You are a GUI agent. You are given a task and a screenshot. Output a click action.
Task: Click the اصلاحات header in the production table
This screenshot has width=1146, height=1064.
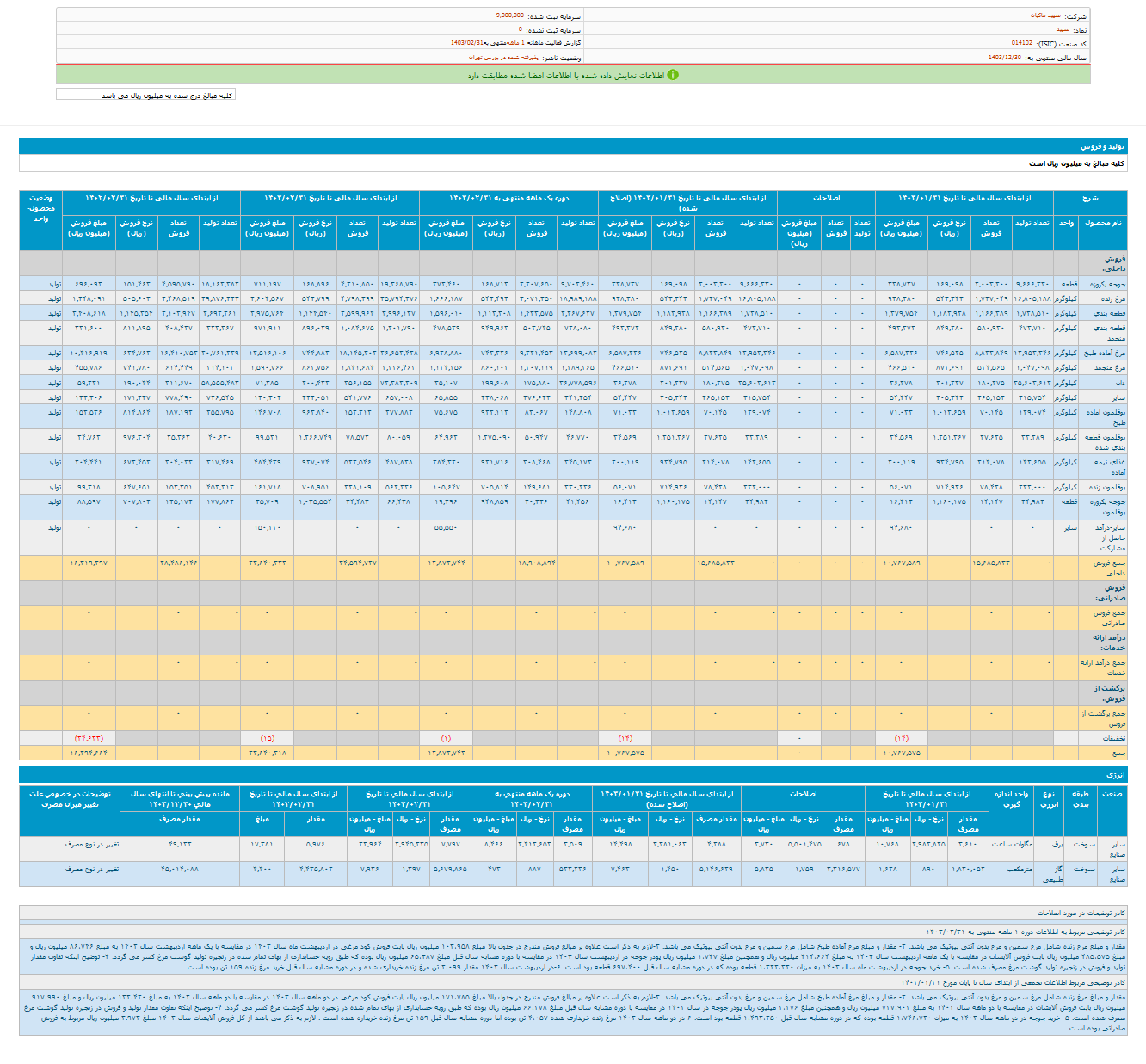tap(826, 198)
